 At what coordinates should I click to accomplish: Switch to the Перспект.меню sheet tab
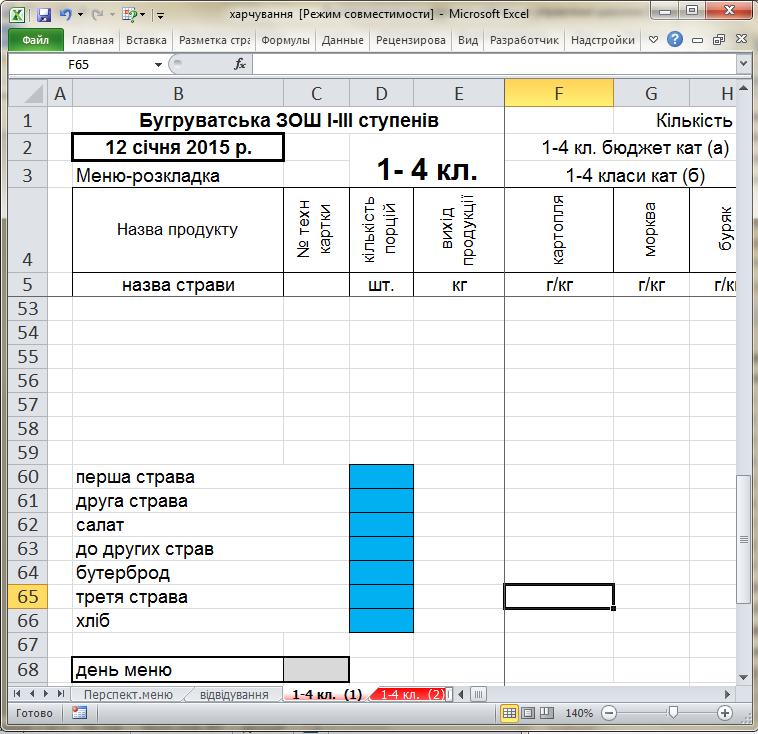click(128, 694)
